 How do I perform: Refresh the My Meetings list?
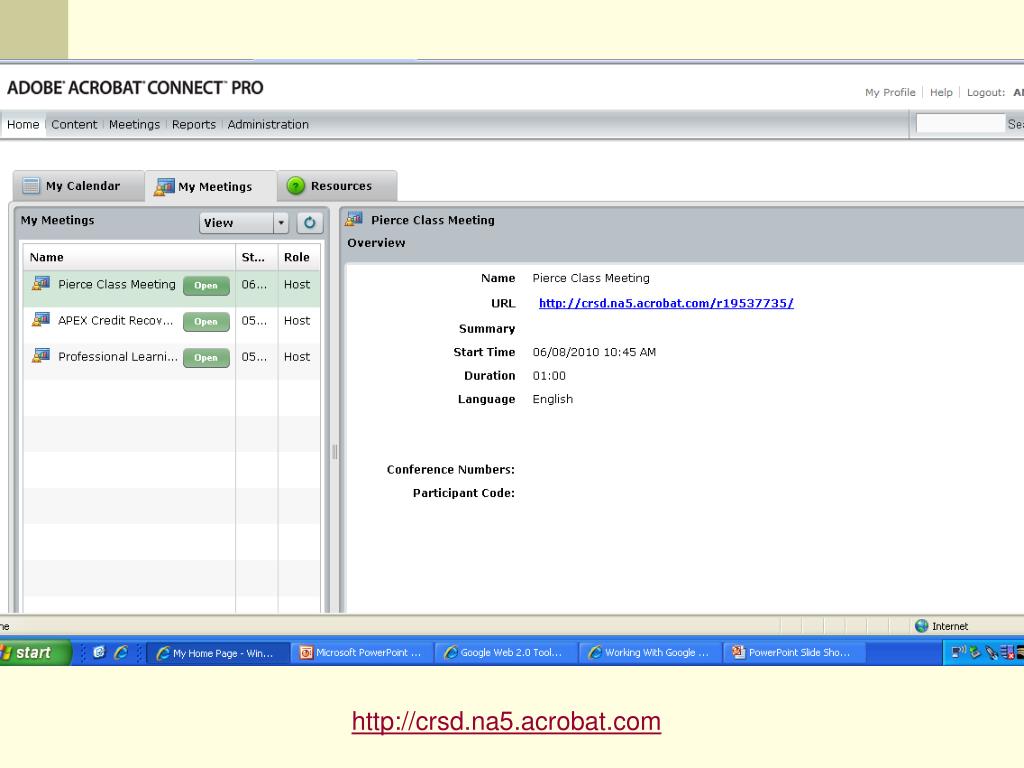click(x=310, y=223)
